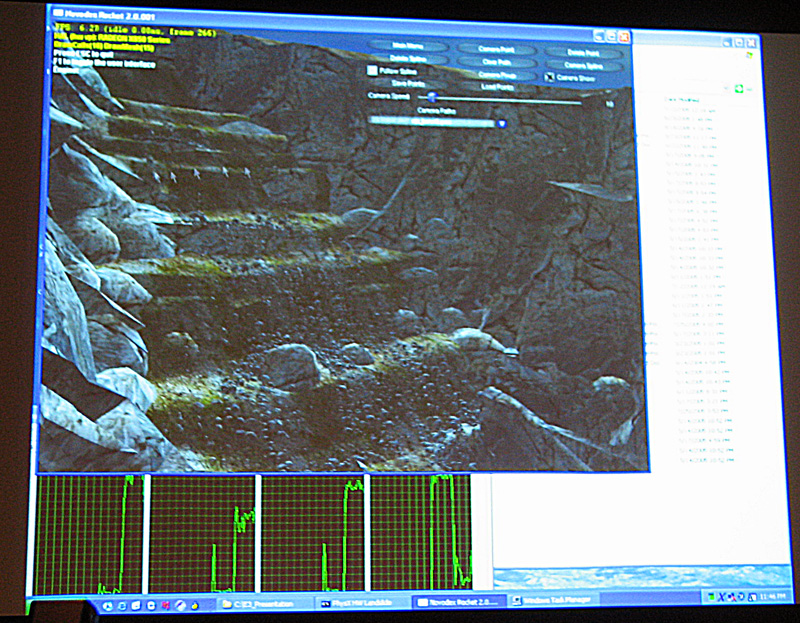Open the C:\E3_Presentation folder taskbar item
This screenshot has height=623, width=800.
tap(265, 604)
